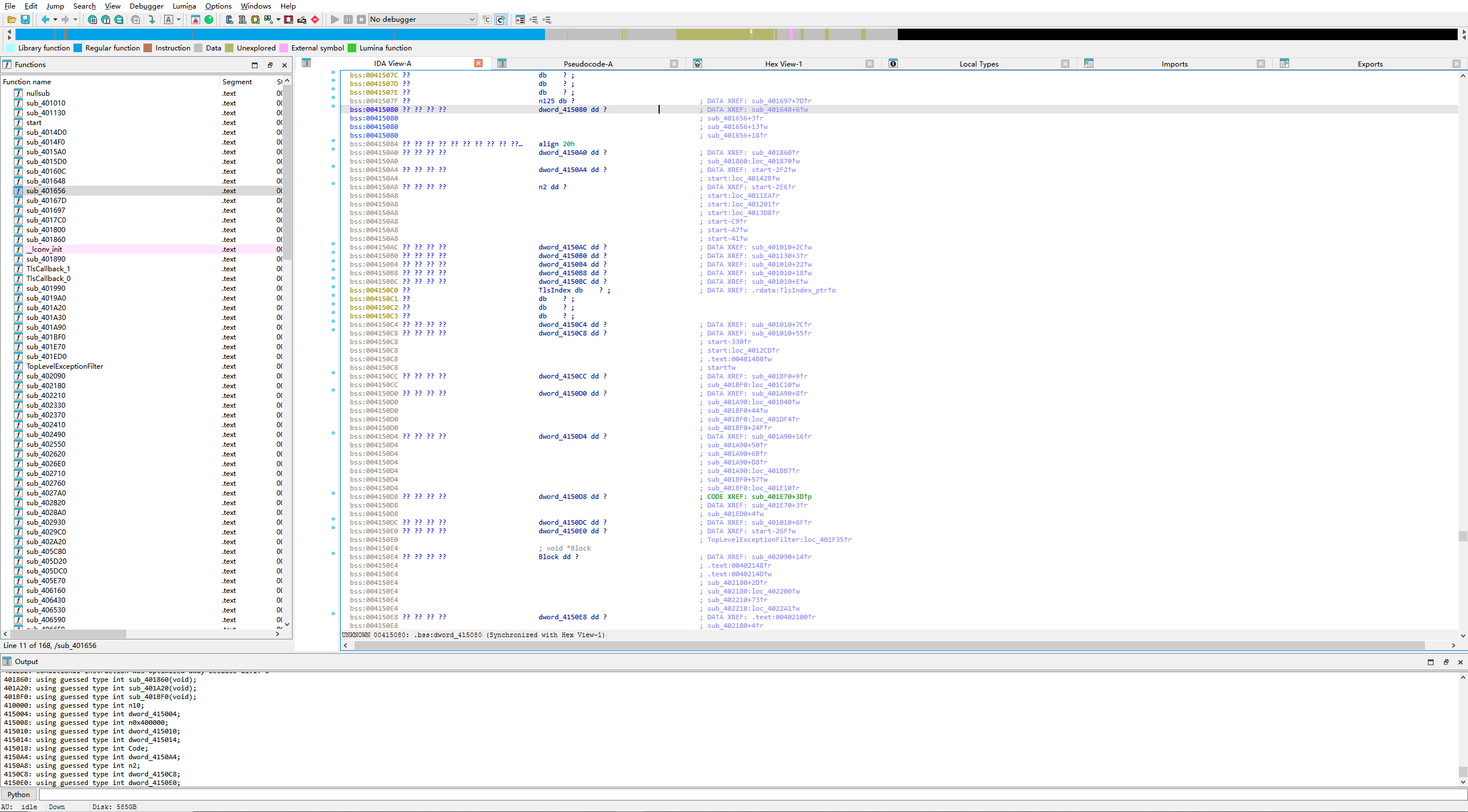Click the text search T icon
Viewport: 1468px width, 812px height.
click(106, 19)
